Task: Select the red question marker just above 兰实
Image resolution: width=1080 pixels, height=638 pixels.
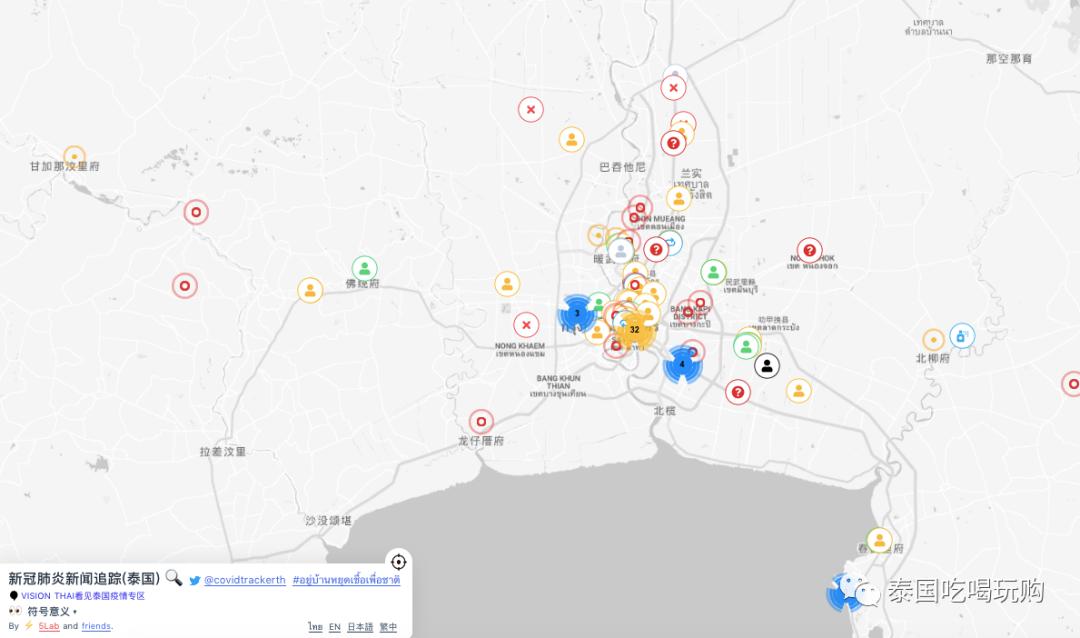Action: coord(673,143)
